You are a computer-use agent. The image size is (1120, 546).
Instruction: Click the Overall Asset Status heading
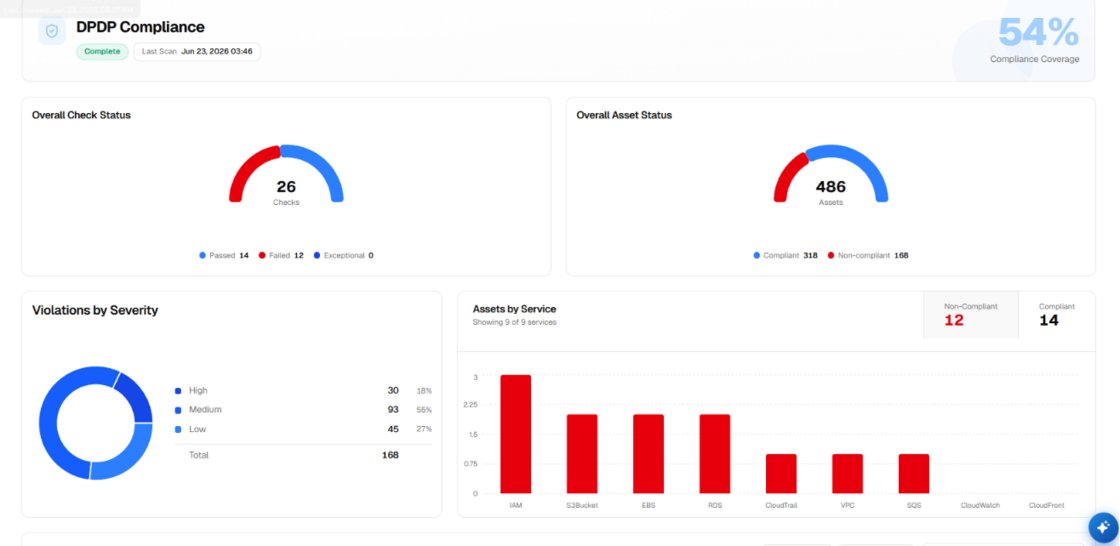pyautogui.click(x=624, y=115)
